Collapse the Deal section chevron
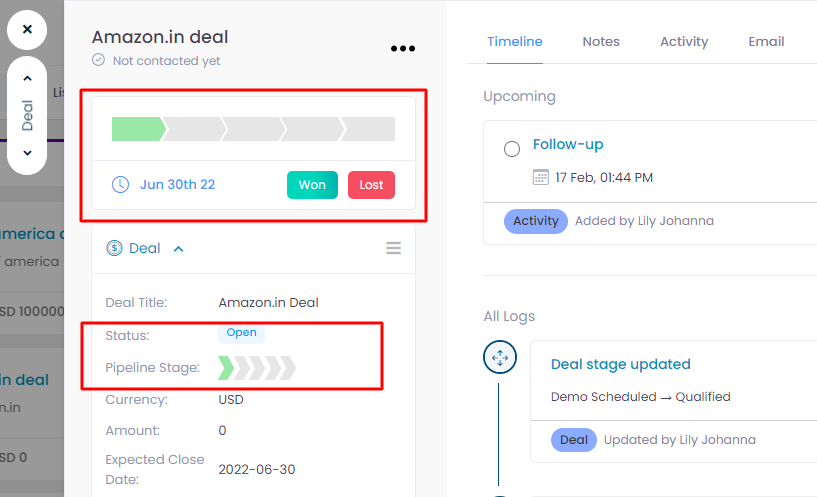 [x=178, y=249]
